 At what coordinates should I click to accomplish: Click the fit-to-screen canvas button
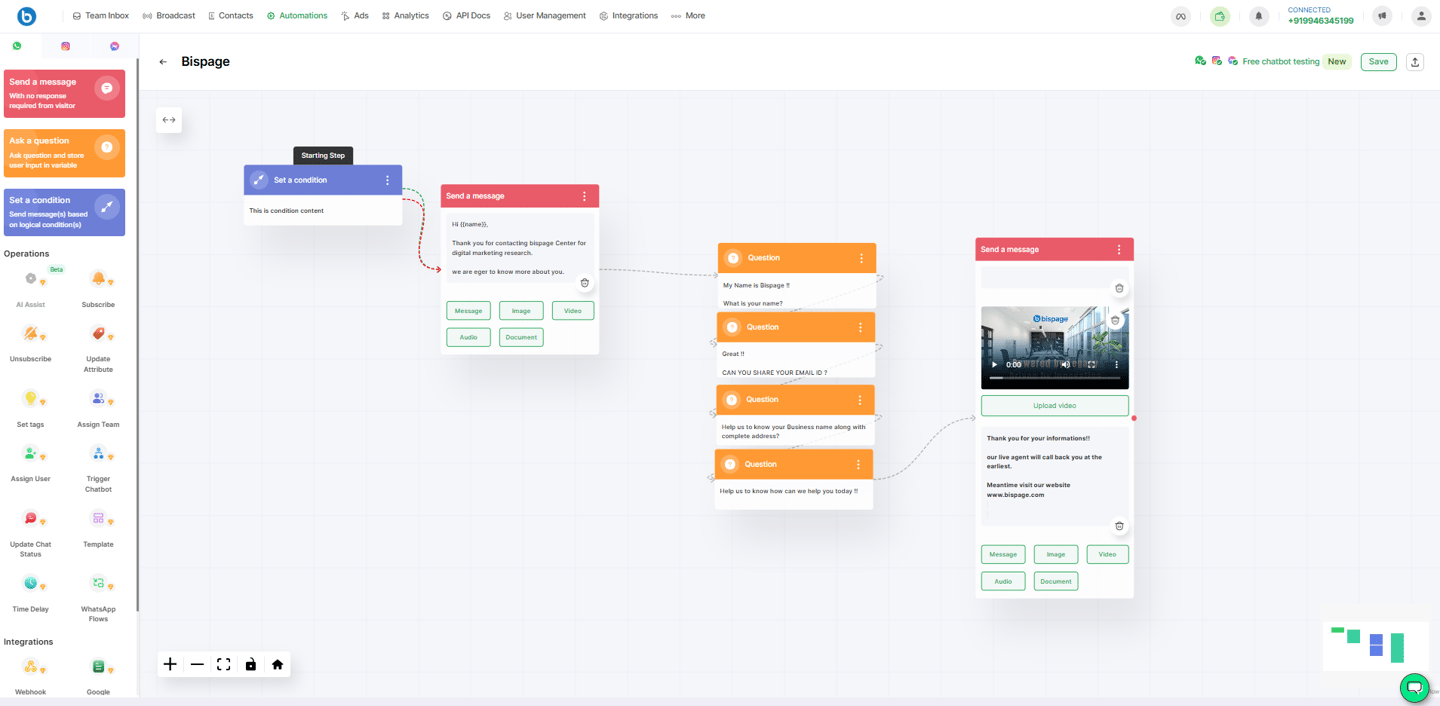[224, 664]
